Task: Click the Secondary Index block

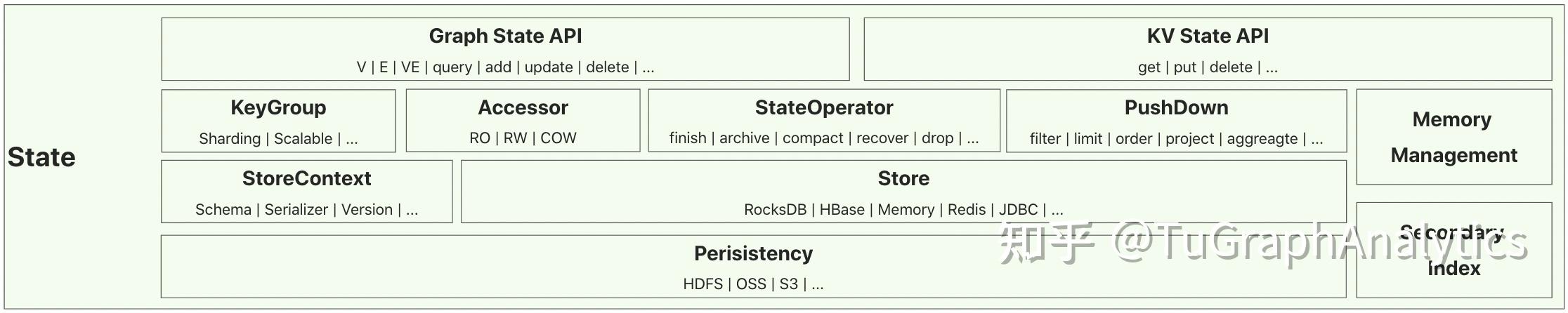Action: 1453,251
